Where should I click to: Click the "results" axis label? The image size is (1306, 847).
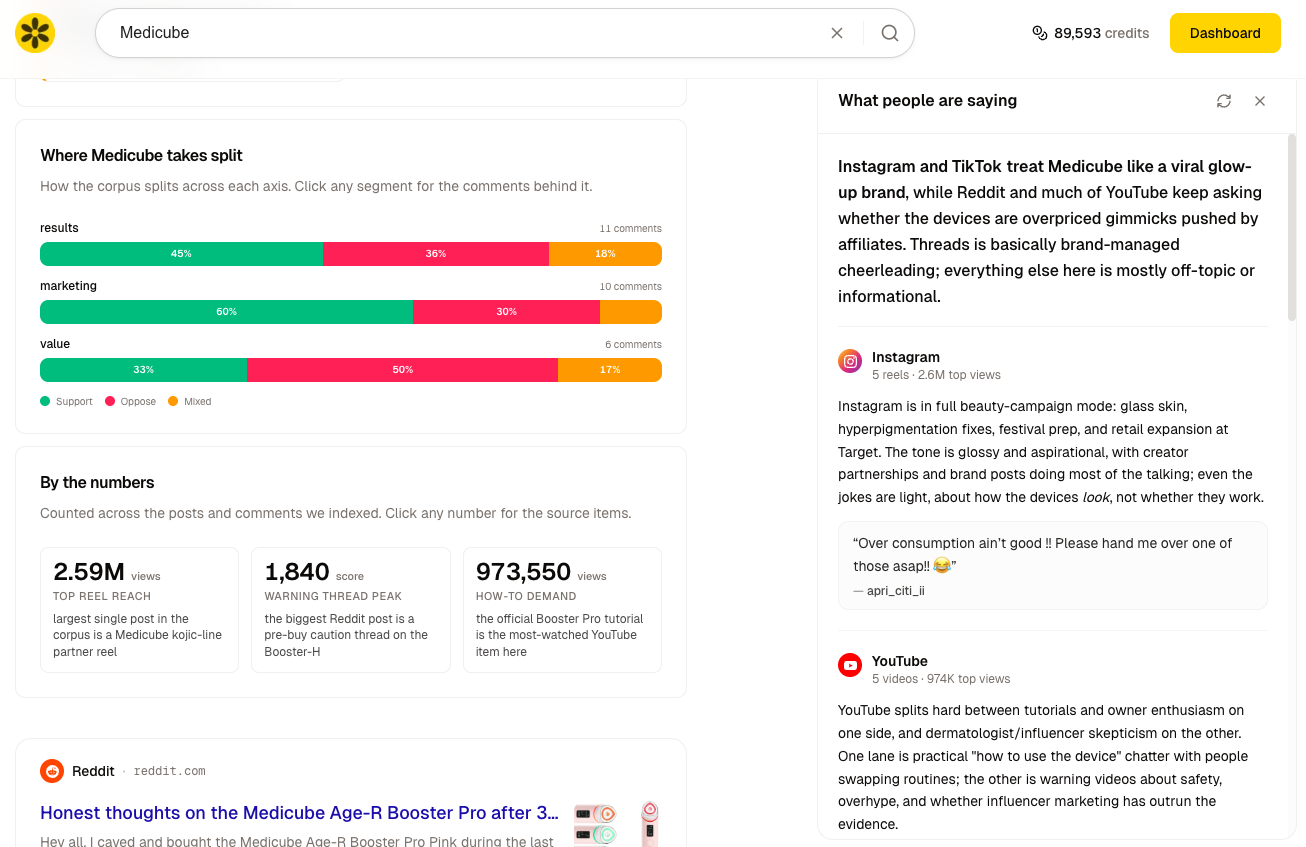59,228
